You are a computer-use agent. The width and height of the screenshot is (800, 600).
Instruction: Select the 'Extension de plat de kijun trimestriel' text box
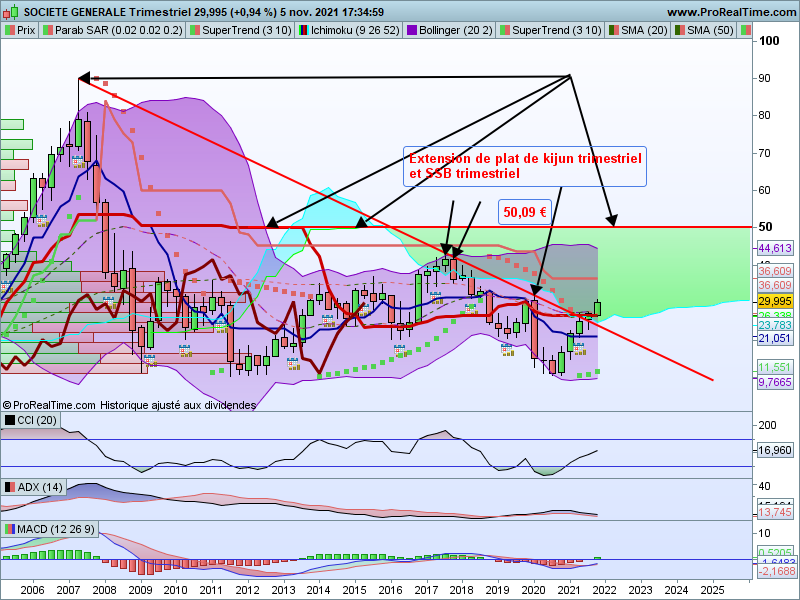(x=525, y=166)
